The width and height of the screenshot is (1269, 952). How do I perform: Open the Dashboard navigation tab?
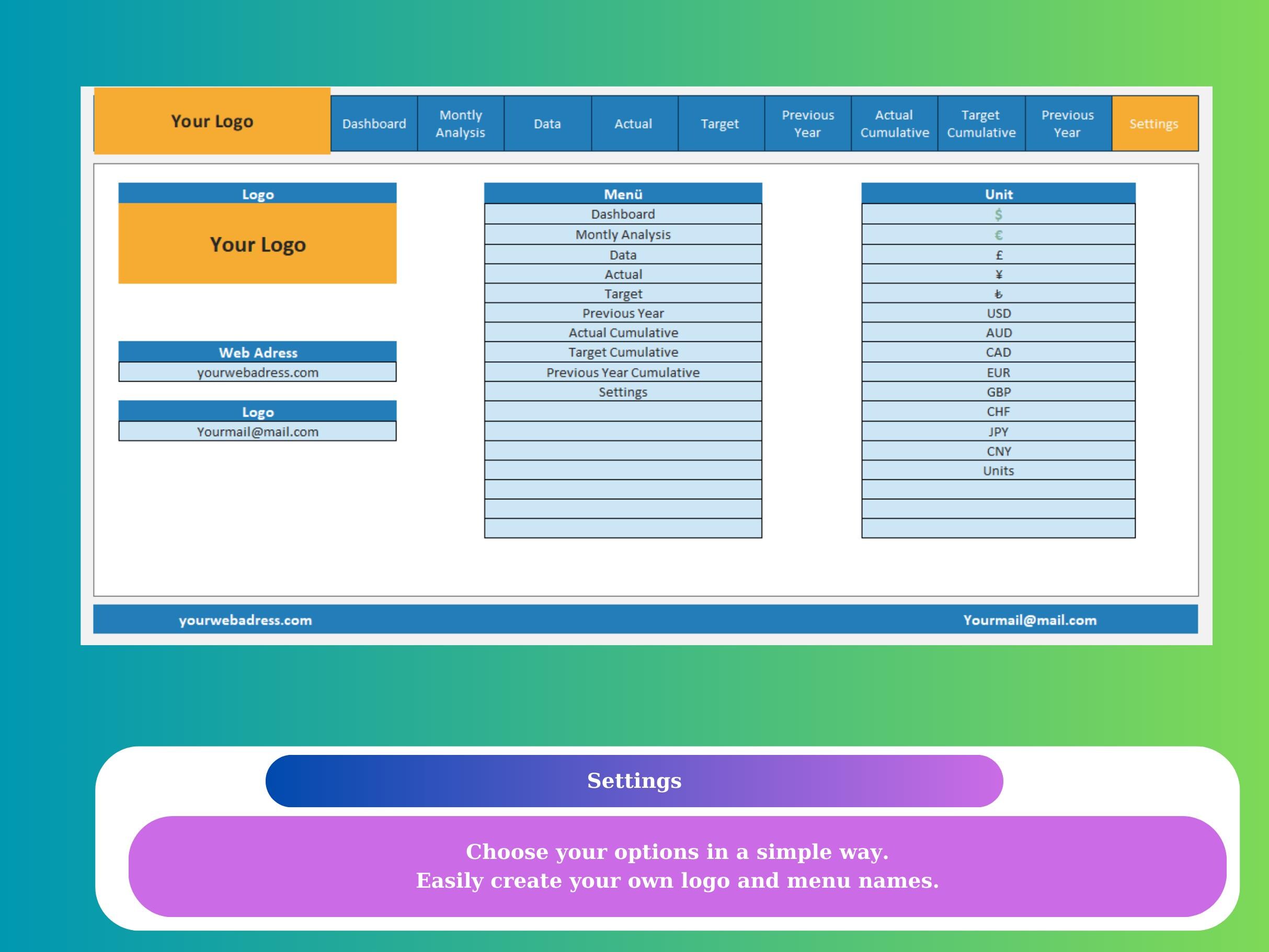point(373,123)
